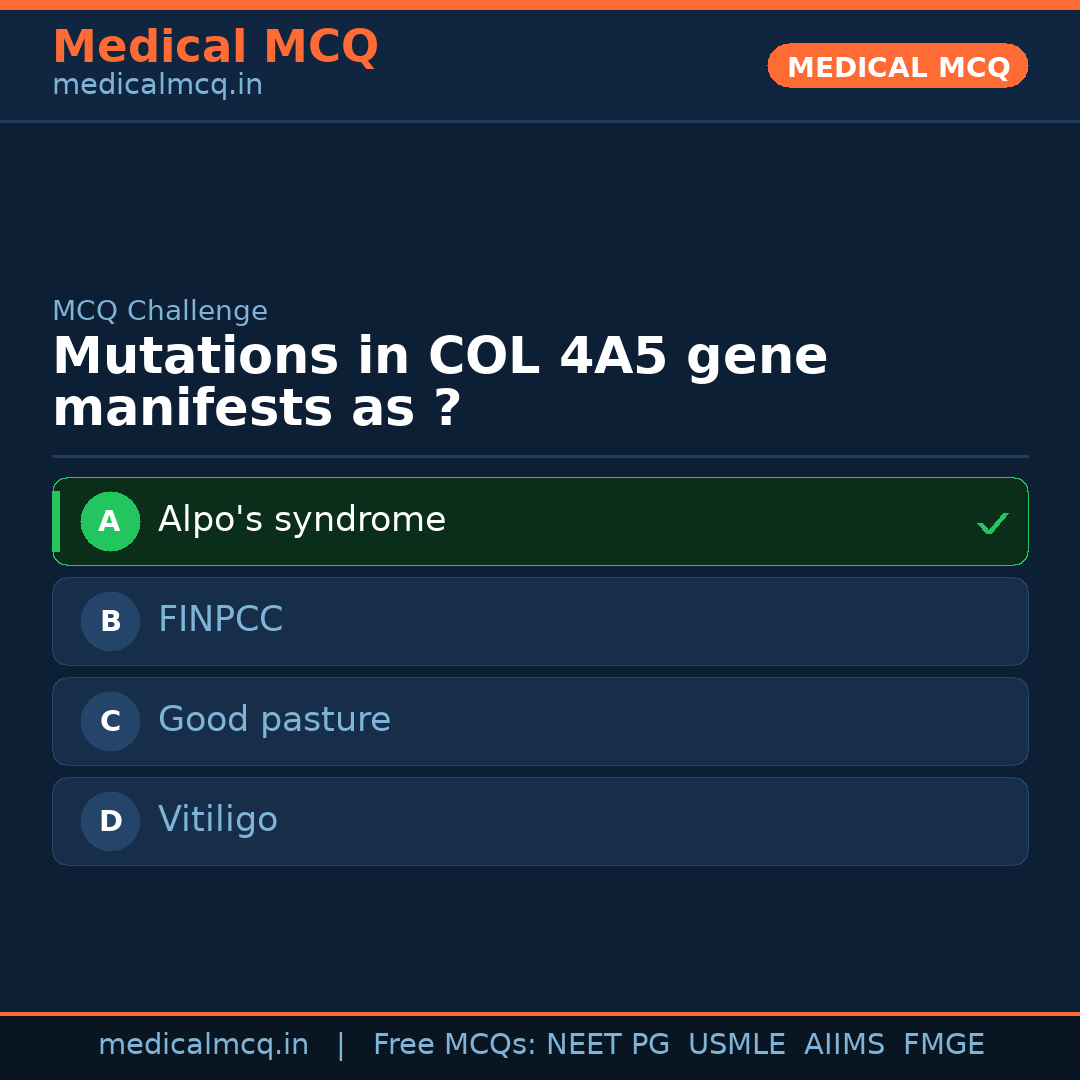Click the COL 4A5 gene question heading

(x=440, y=383)
